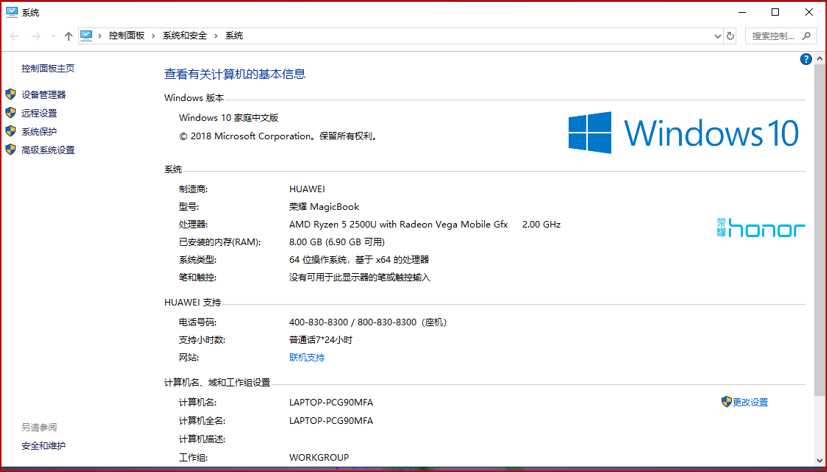Open 远程设置
Image resolution: width=827 pixels, height=472 pixels.
39,113
